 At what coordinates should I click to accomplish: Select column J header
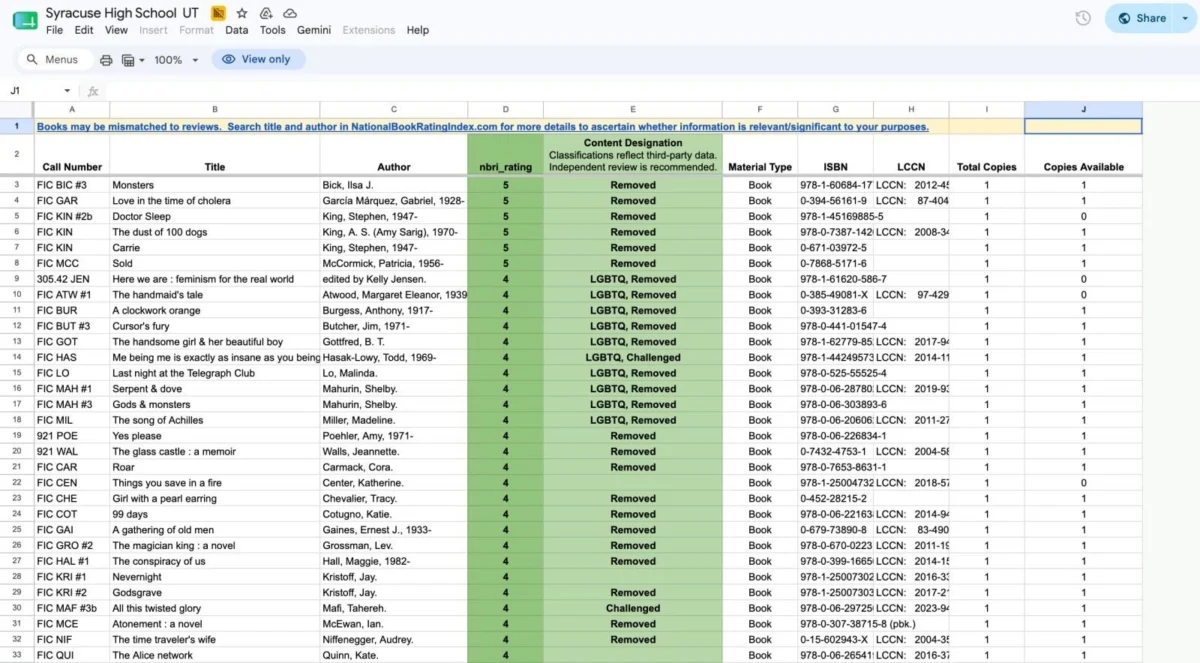pyautogui.click(x=1083, y=109)
